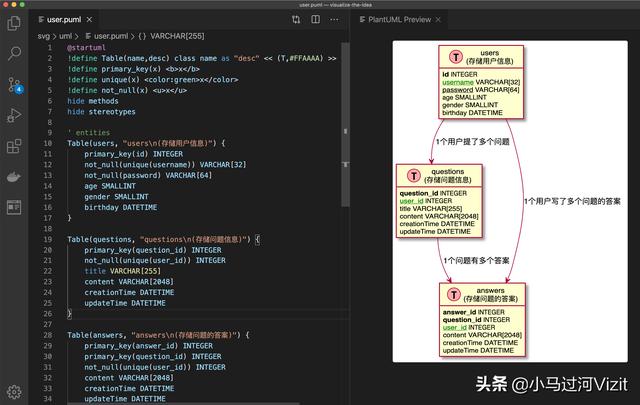The image size is (640, 405).
Task: Click 'gender SMALLINT' code line
Action: coord(116,197)
